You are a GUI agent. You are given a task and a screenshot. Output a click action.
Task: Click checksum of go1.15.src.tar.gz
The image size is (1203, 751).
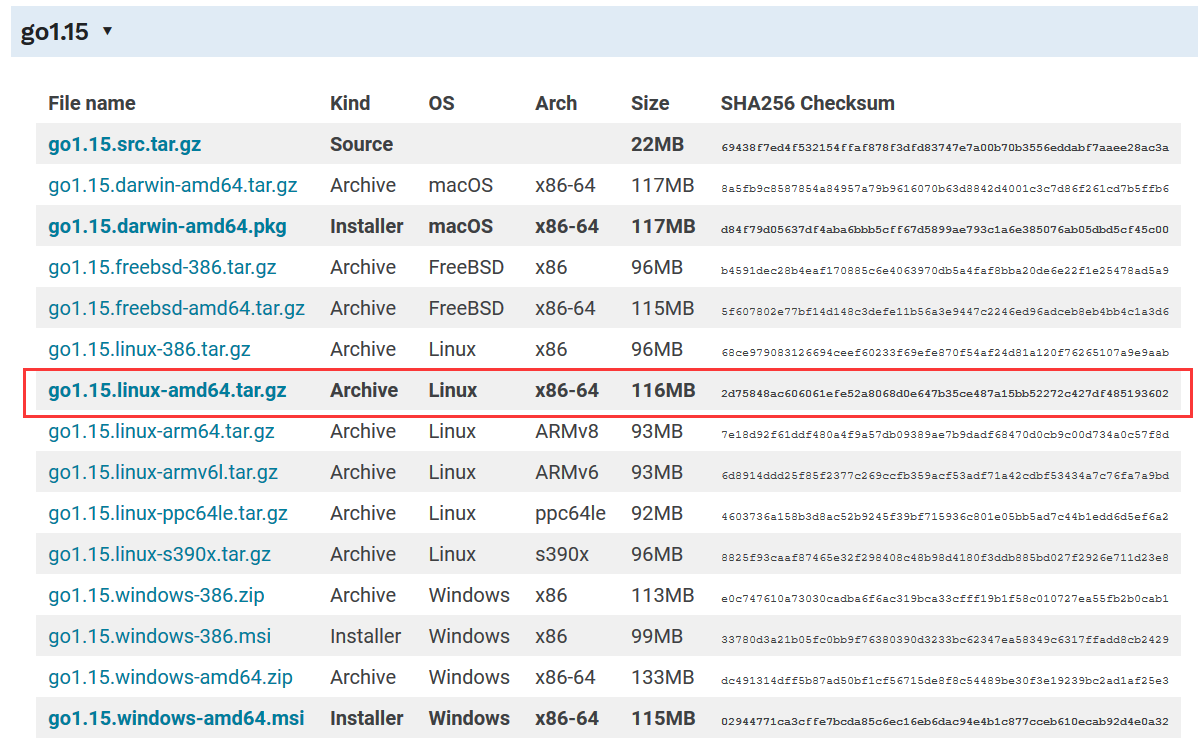pyautogui.click(x=945, y=147)
